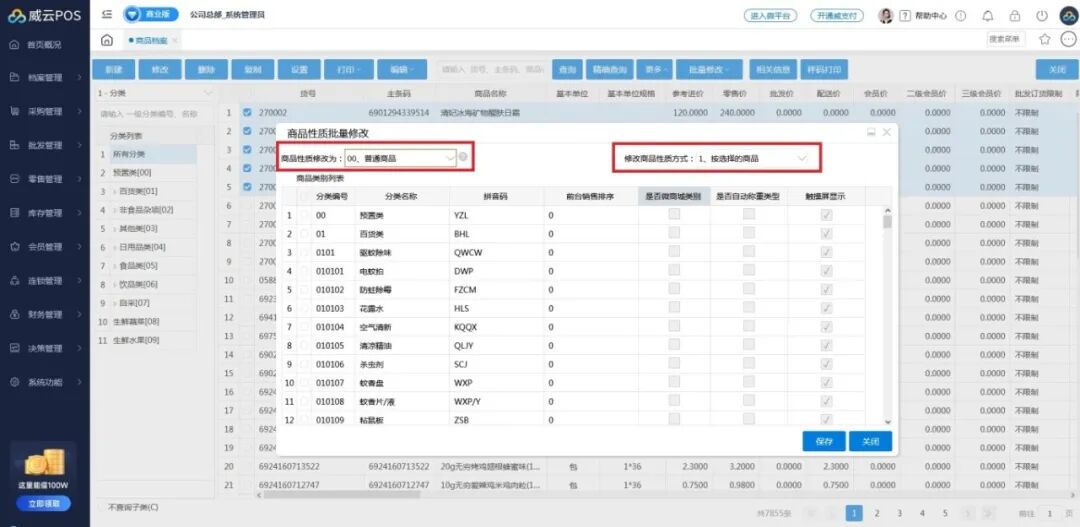Image resolution: width=1080 pixels, height=527 pixels.
Task: Click the user avatar in top bar
Action: 885,16
